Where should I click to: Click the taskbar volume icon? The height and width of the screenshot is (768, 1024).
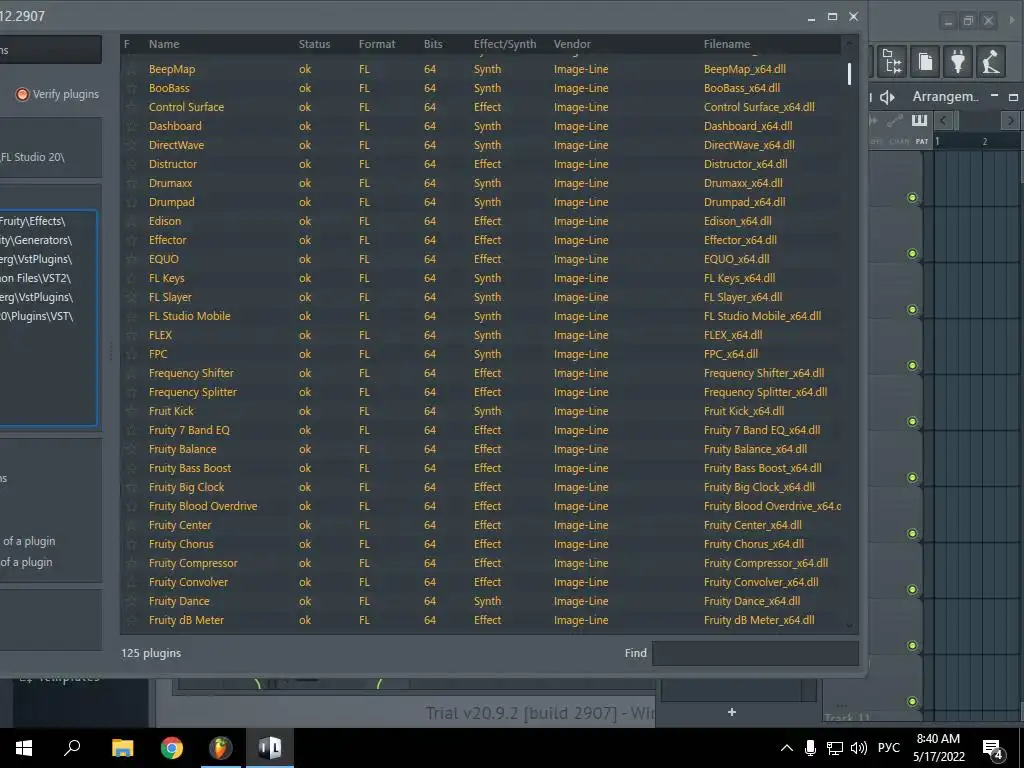859,748
